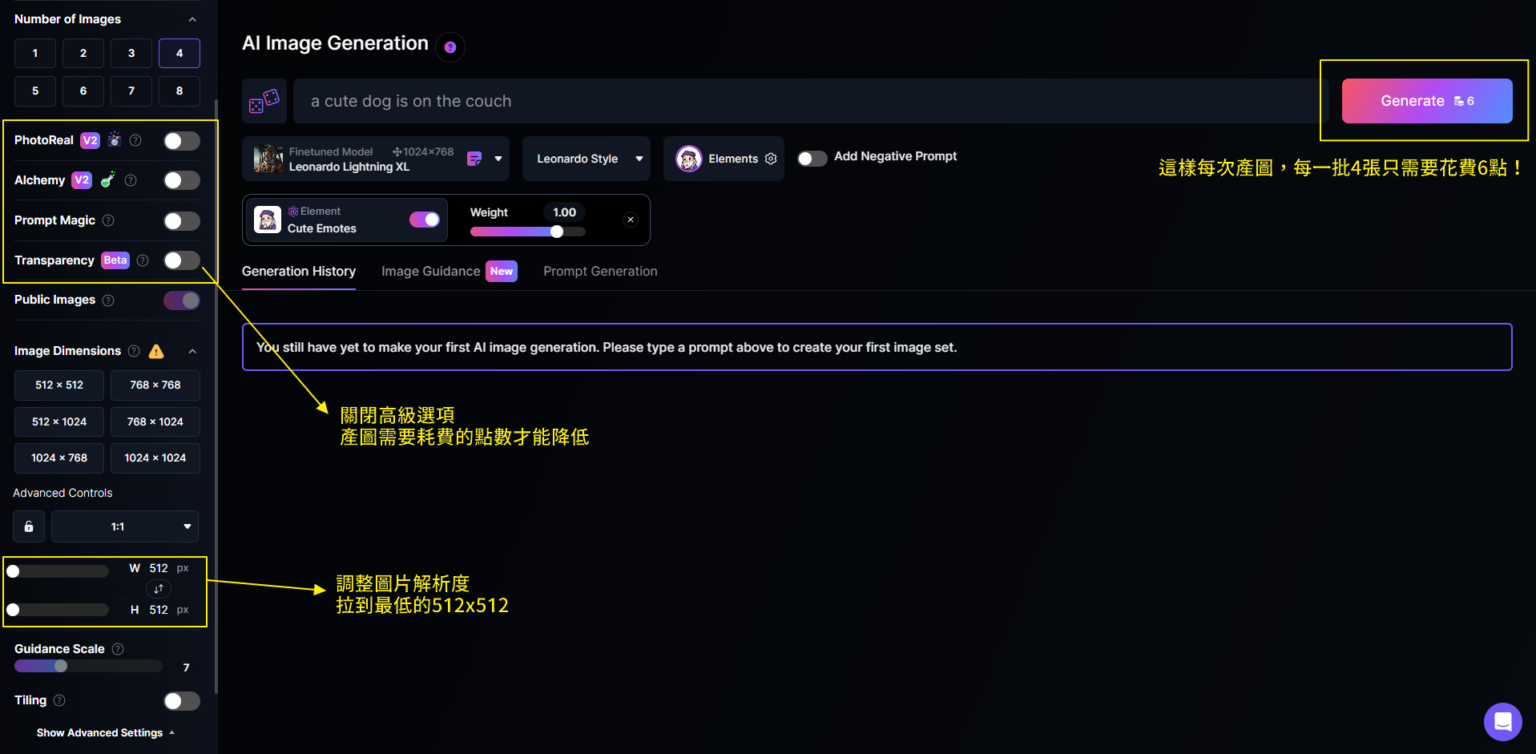The height and width of the screenshot is (754, 1536).
Task: Open the 1:1 aspect ratio dropdown
Action: point(125,526)
